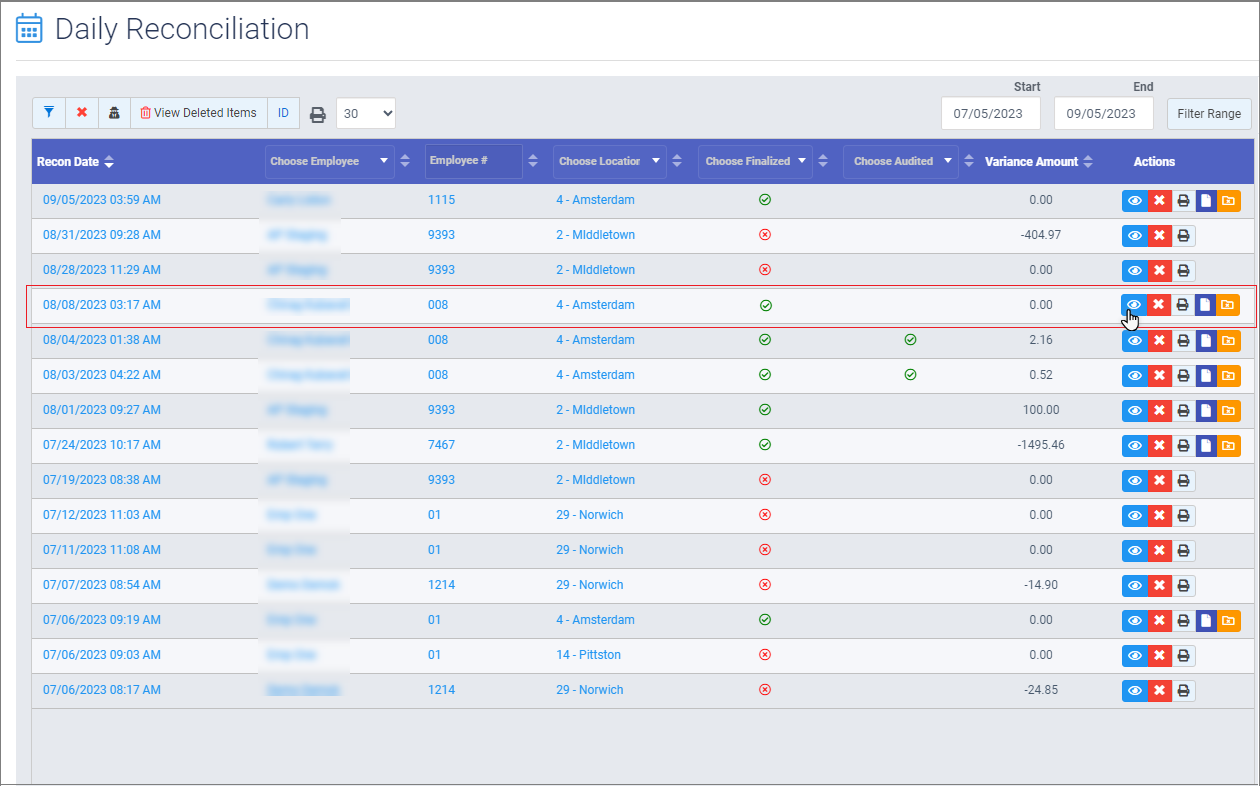Open the Choose Finalized filter dropdown

pos(755,161)
